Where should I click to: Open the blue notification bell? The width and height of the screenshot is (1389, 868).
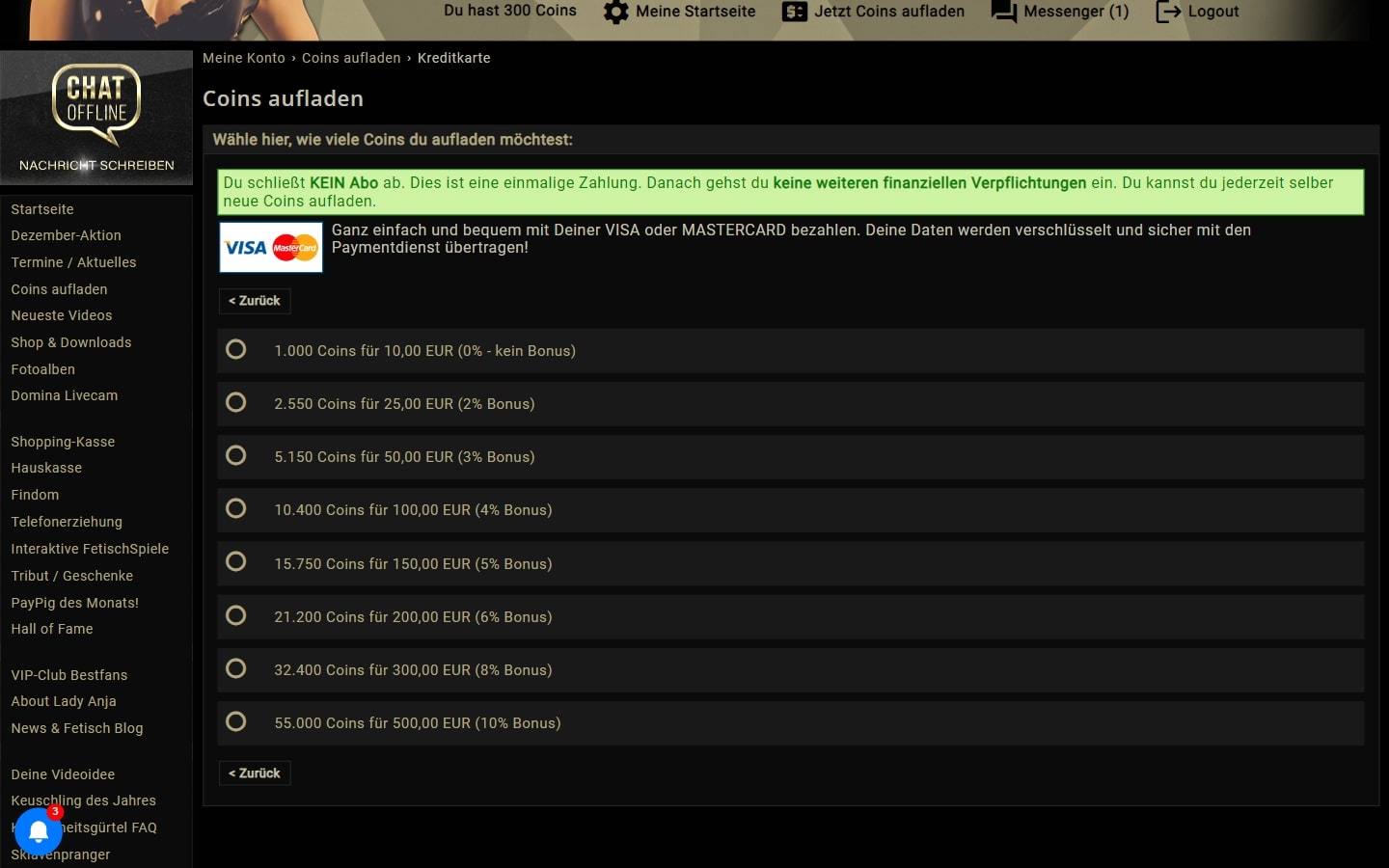(x=39, y=830)
